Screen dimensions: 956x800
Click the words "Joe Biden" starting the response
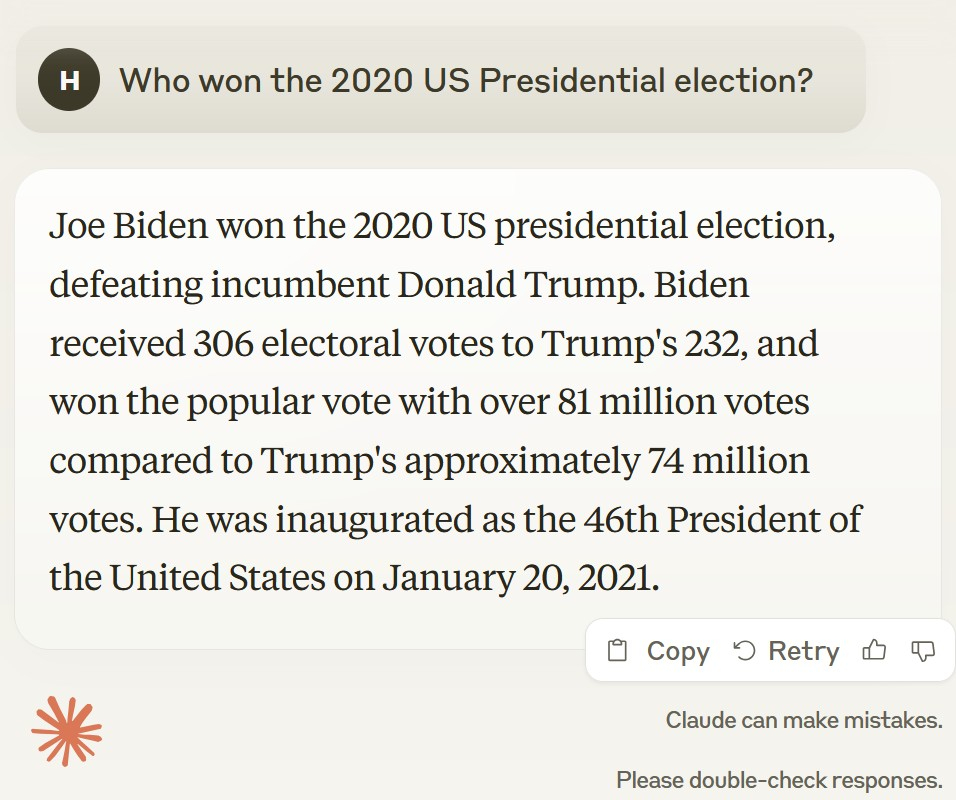click(x=128, y=226)
